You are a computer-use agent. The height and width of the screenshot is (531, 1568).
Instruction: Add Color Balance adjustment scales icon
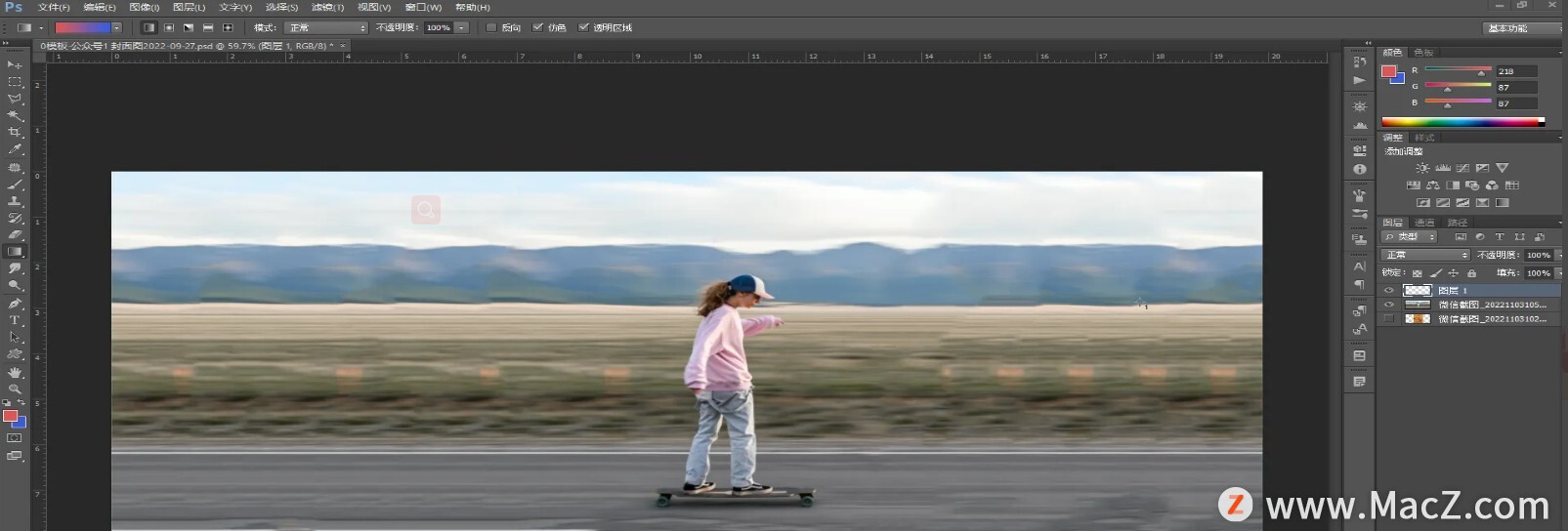(x=1432, y=185)
